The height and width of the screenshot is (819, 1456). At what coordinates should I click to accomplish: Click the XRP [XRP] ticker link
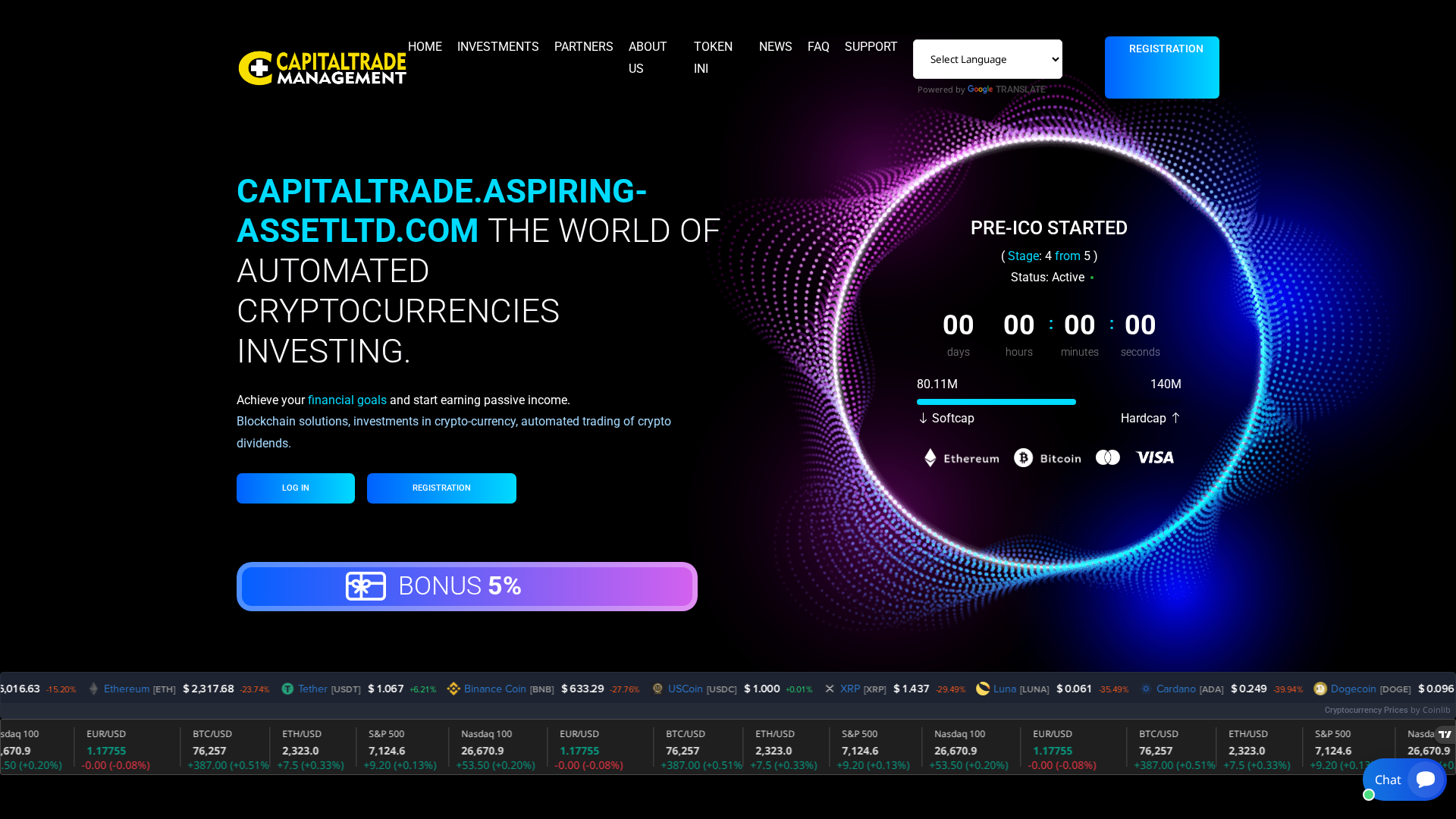point(863,689)
